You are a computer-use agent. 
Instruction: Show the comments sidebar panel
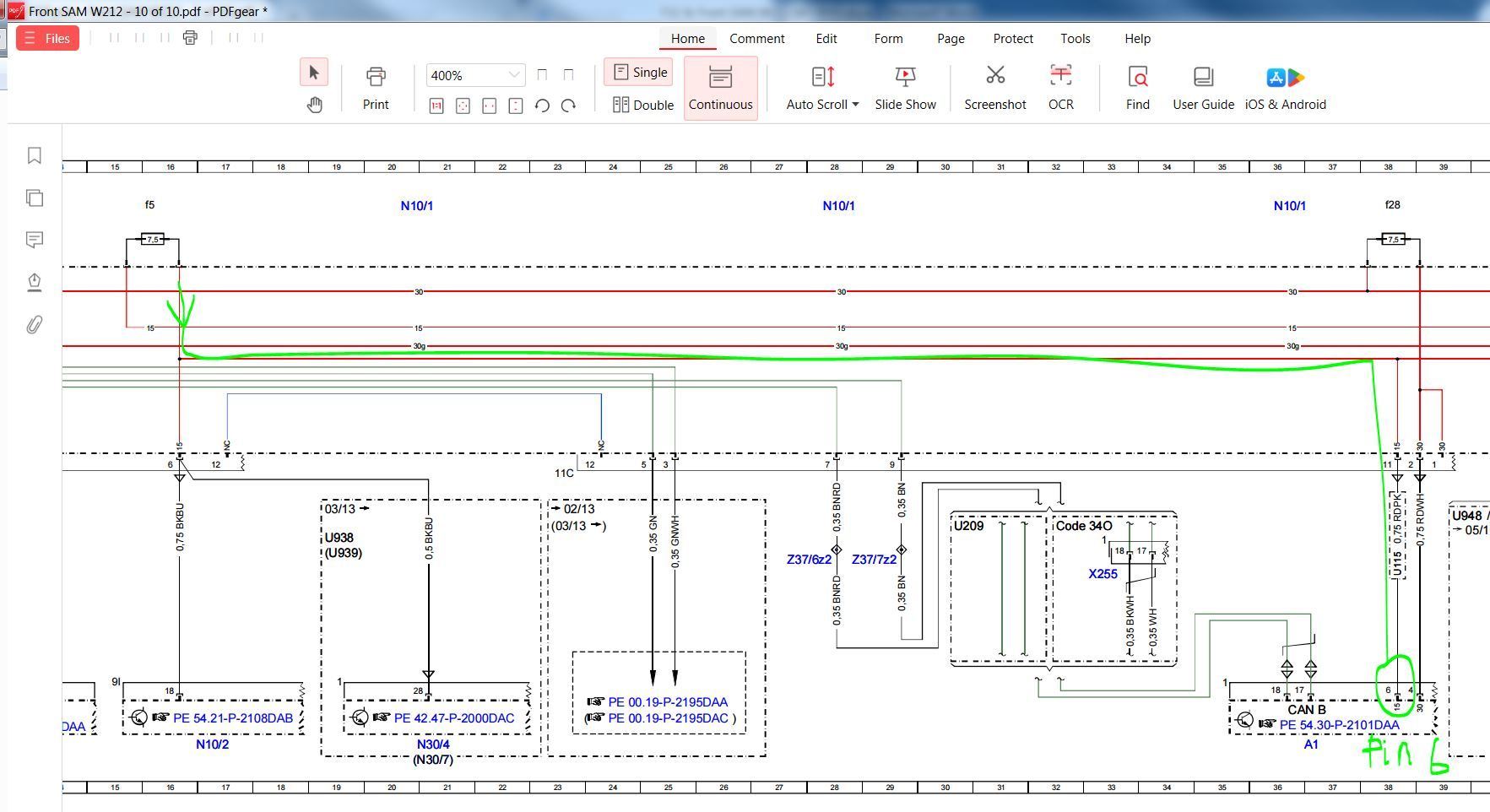tap(35, 241)
